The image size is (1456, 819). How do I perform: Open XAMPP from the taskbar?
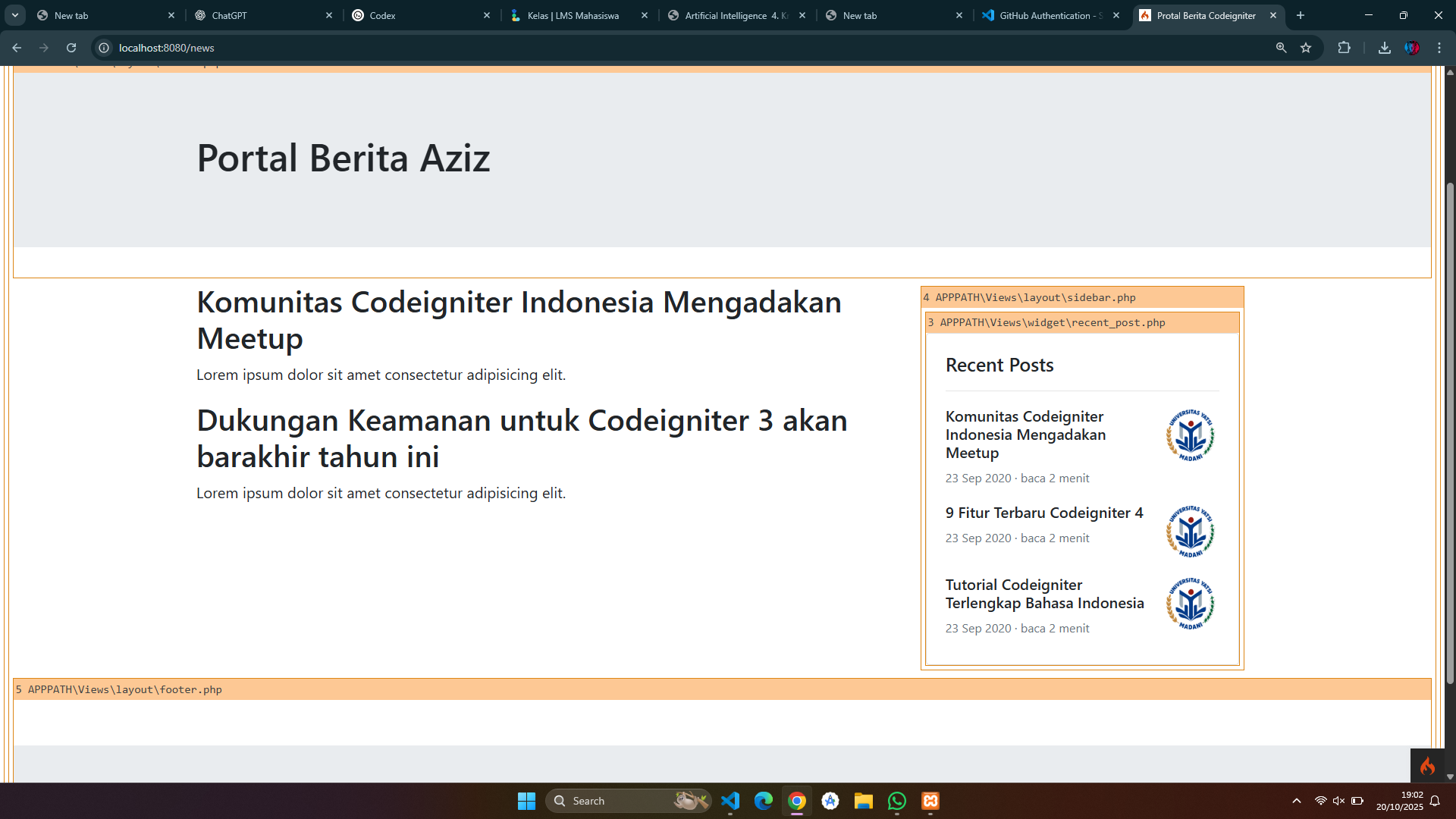point(930,801)
